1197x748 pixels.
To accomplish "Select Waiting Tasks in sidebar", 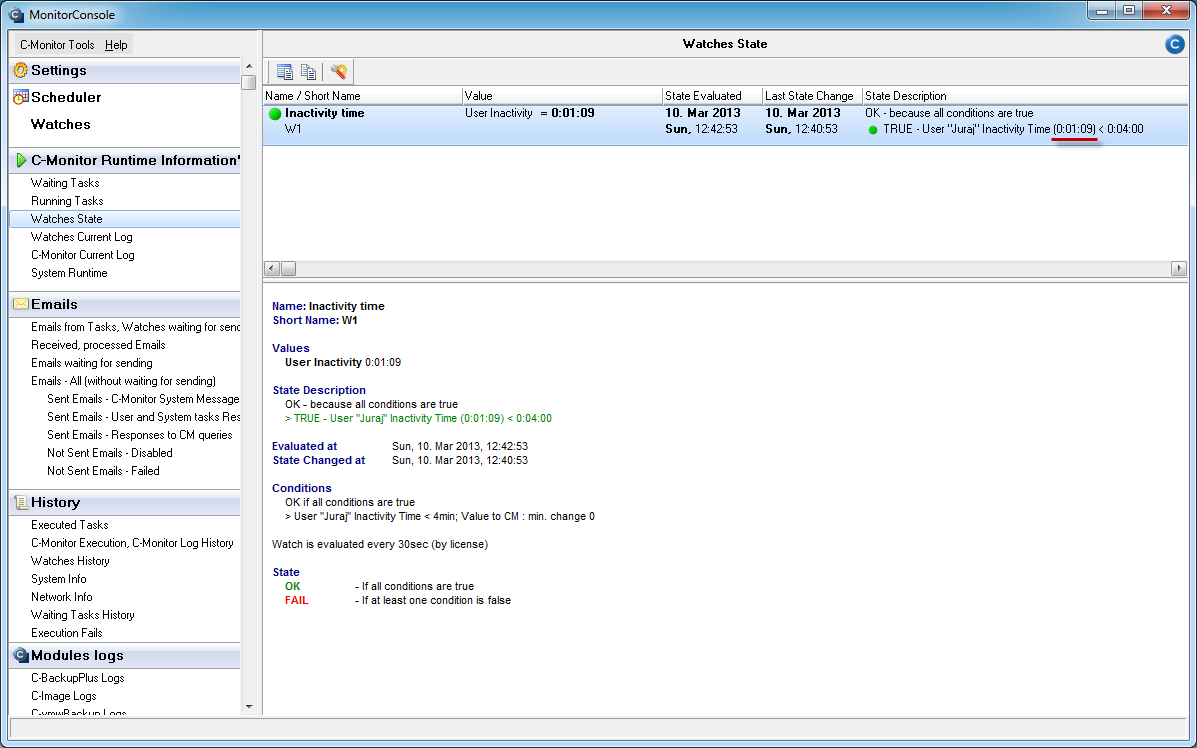I will point(65,182).
